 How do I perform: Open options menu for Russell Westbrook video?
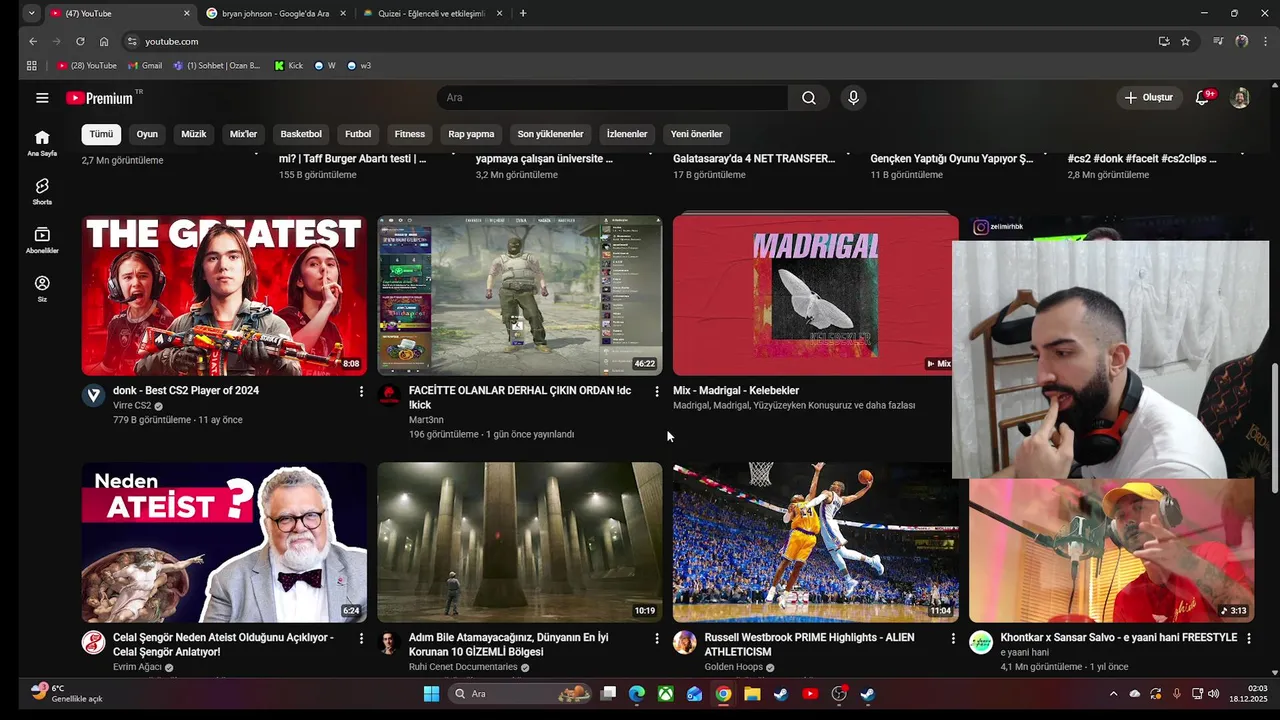[x=953, y=638]
